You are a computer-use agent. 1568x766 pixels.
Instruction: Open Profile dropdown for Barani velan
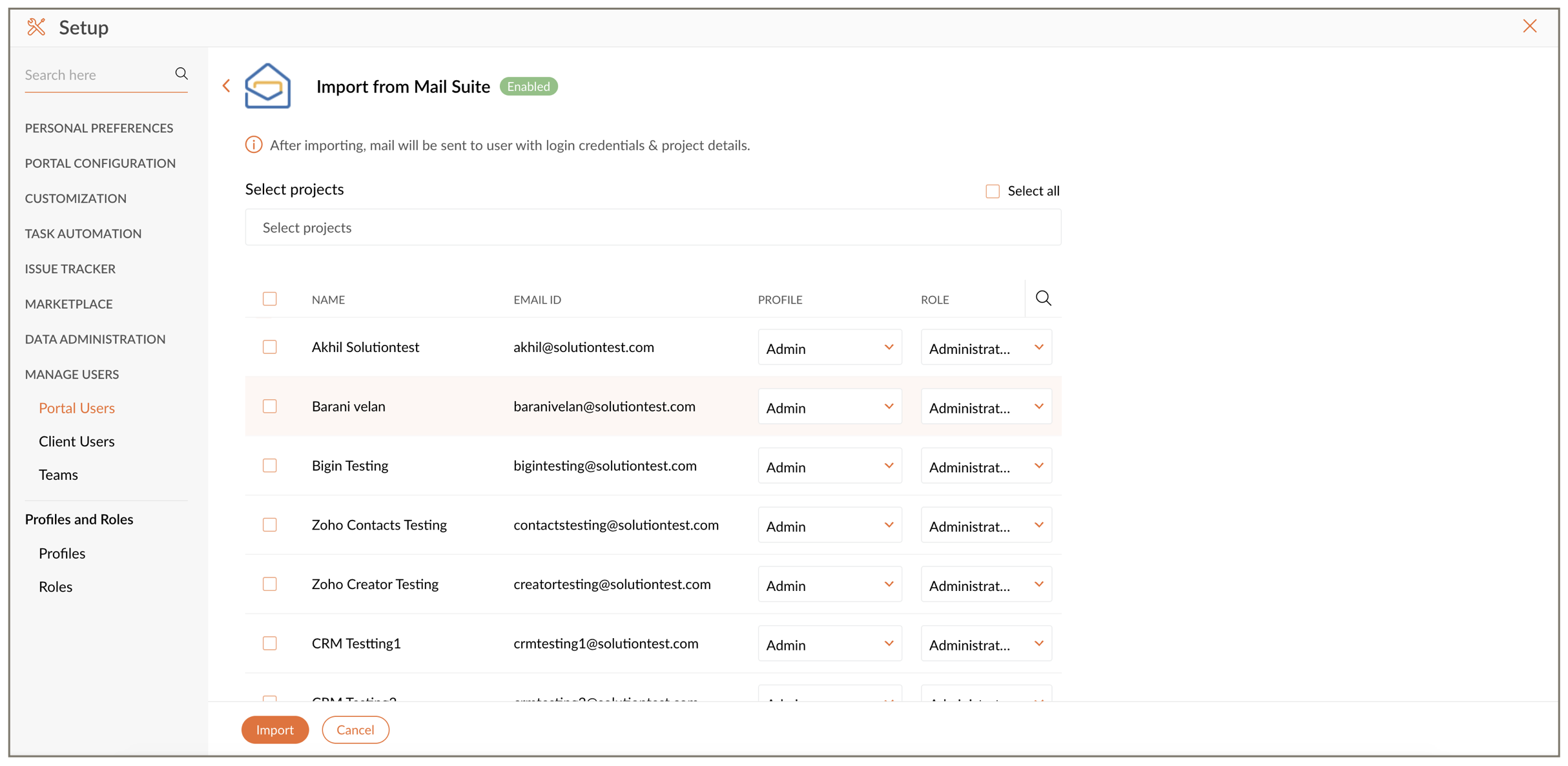829,407
